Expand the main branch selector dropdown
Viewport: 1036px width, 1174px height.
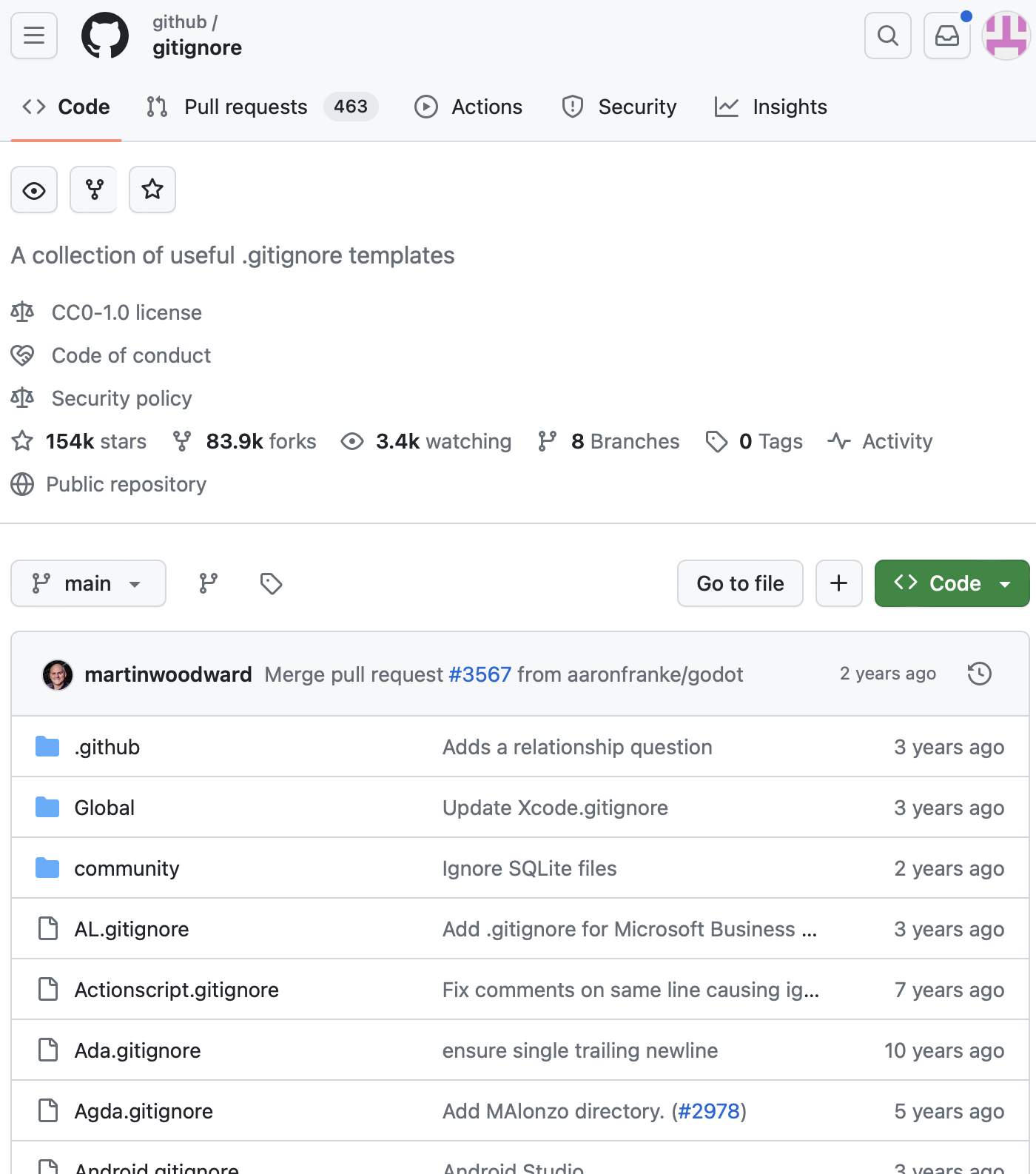[88, 583]
